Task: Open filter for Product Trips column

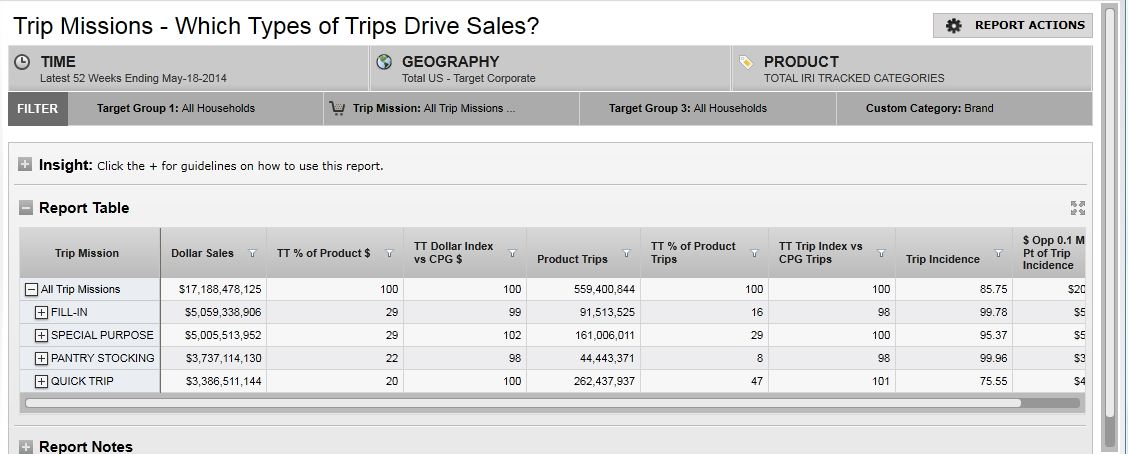Action: click(628, 254)
